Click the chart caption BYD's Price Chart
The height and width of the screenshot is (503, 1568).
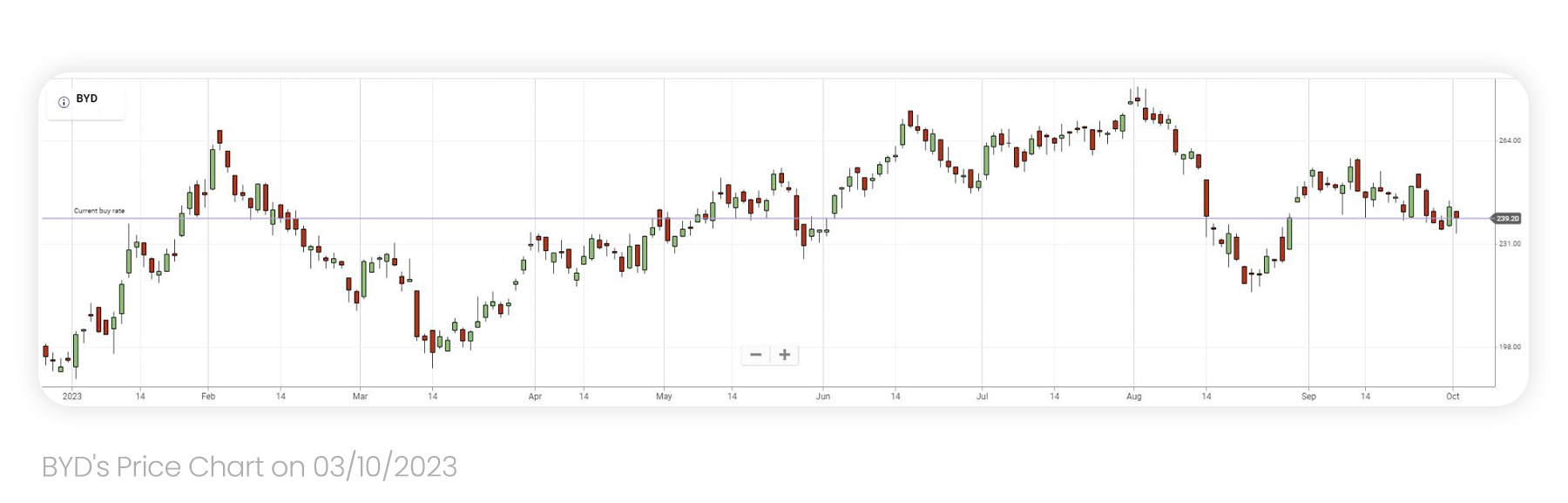249,467
